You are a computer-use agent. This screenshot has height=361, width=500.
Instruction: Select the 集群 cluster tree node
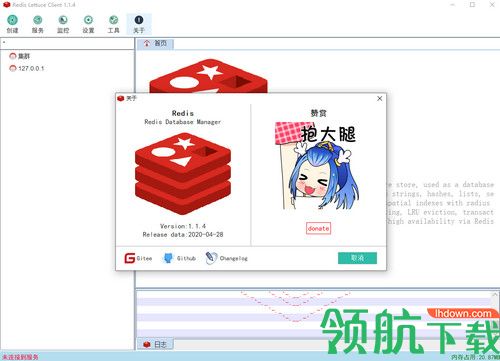[x=20, y=56]
